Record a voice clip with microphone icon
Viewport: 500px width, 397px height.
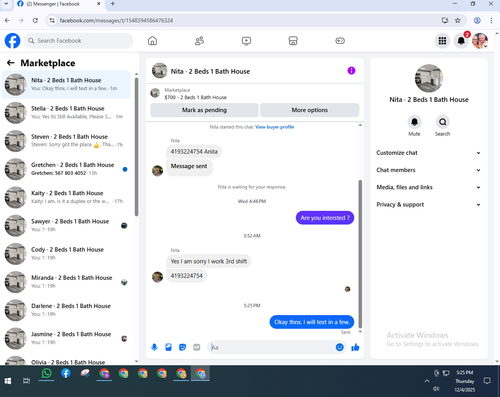[154, 347]
